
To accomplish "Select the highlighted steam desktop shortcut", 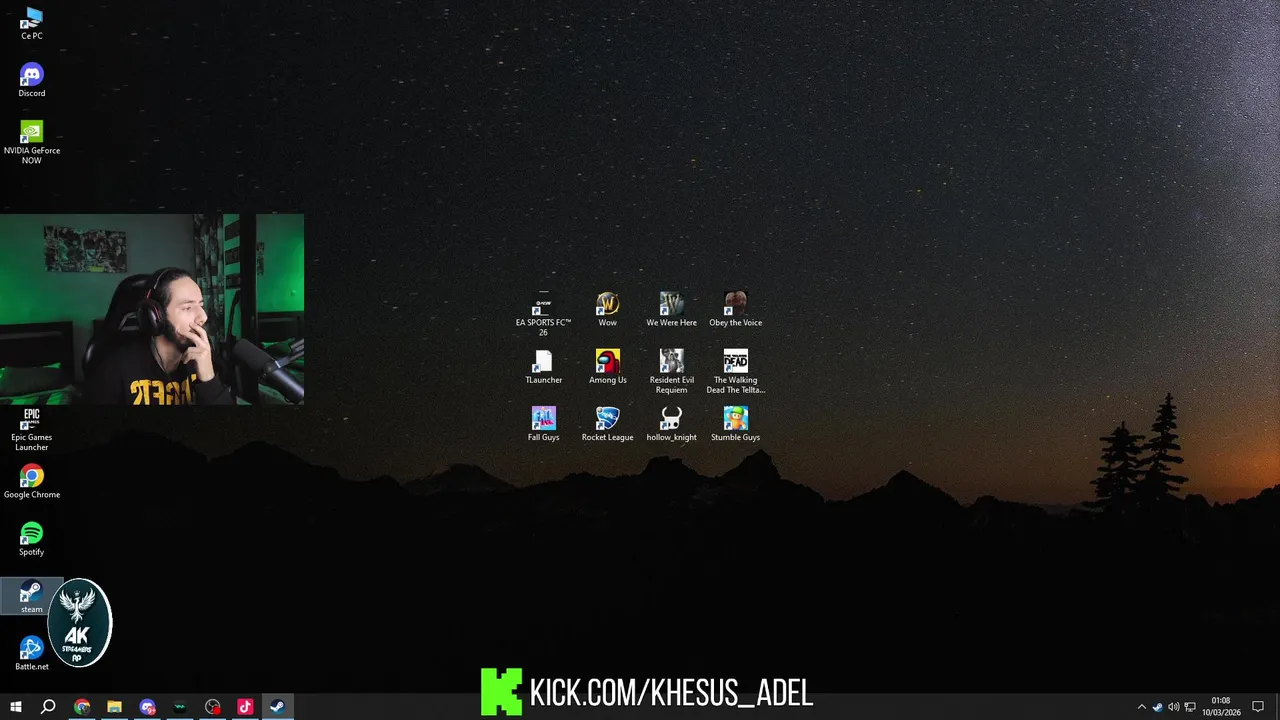I will pos(32,597).
